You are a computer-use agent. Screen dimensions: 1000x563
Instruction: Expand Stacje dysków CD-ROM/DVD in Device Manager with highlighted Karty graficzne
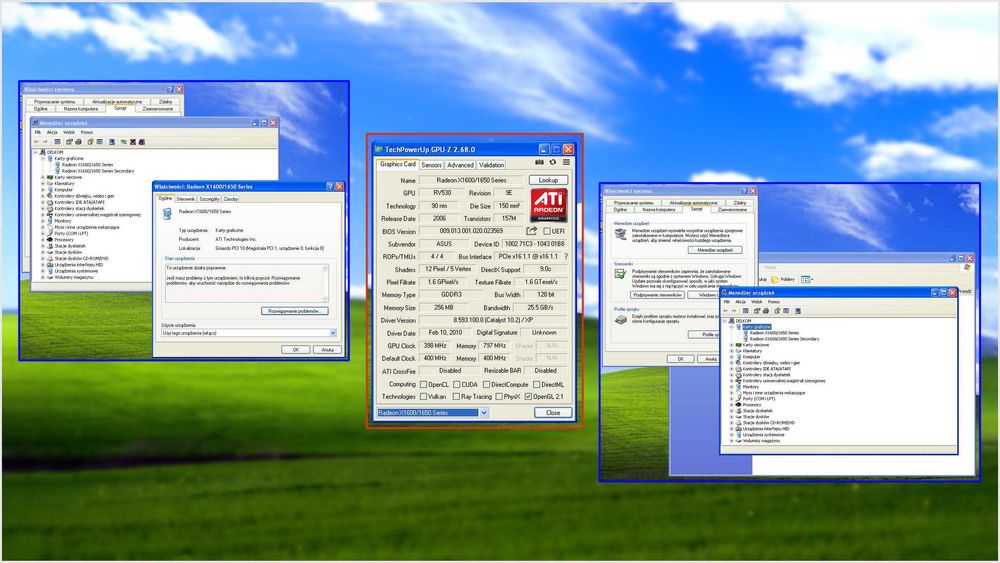coord(732,422)
